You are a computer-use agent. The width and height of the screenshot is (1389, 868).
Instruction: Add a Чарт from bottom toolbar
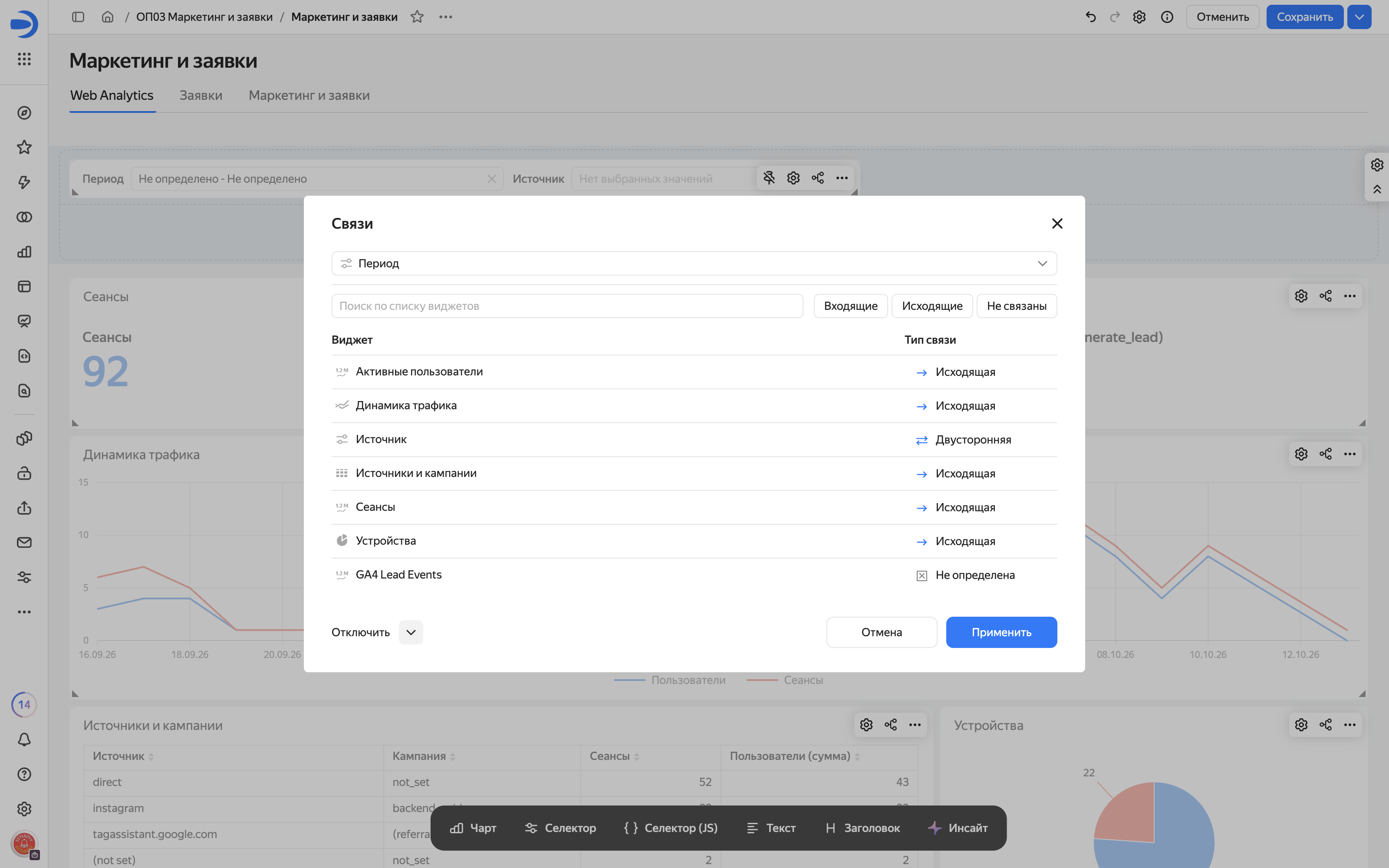point(473,828)
